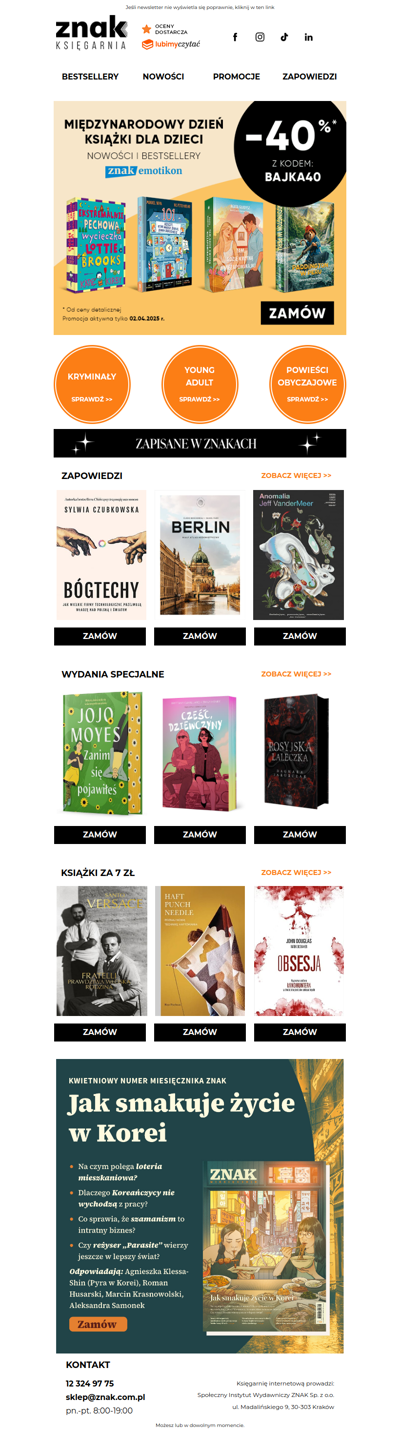Screen dimensions: 400x1452
Task: Click the Berlin book cover
Action: [x=200, y=555]
